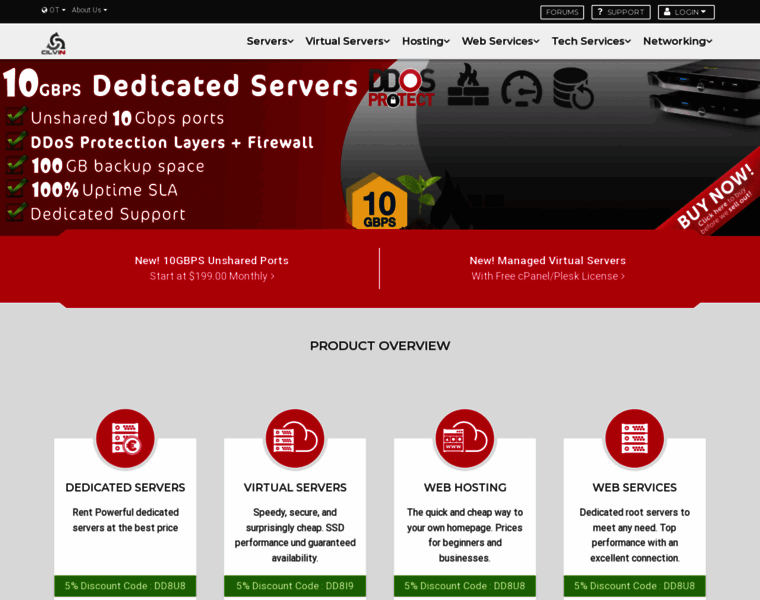Click the database backup restore icon
This screenshot has height=600, width=760.
(x=573, y=88)
